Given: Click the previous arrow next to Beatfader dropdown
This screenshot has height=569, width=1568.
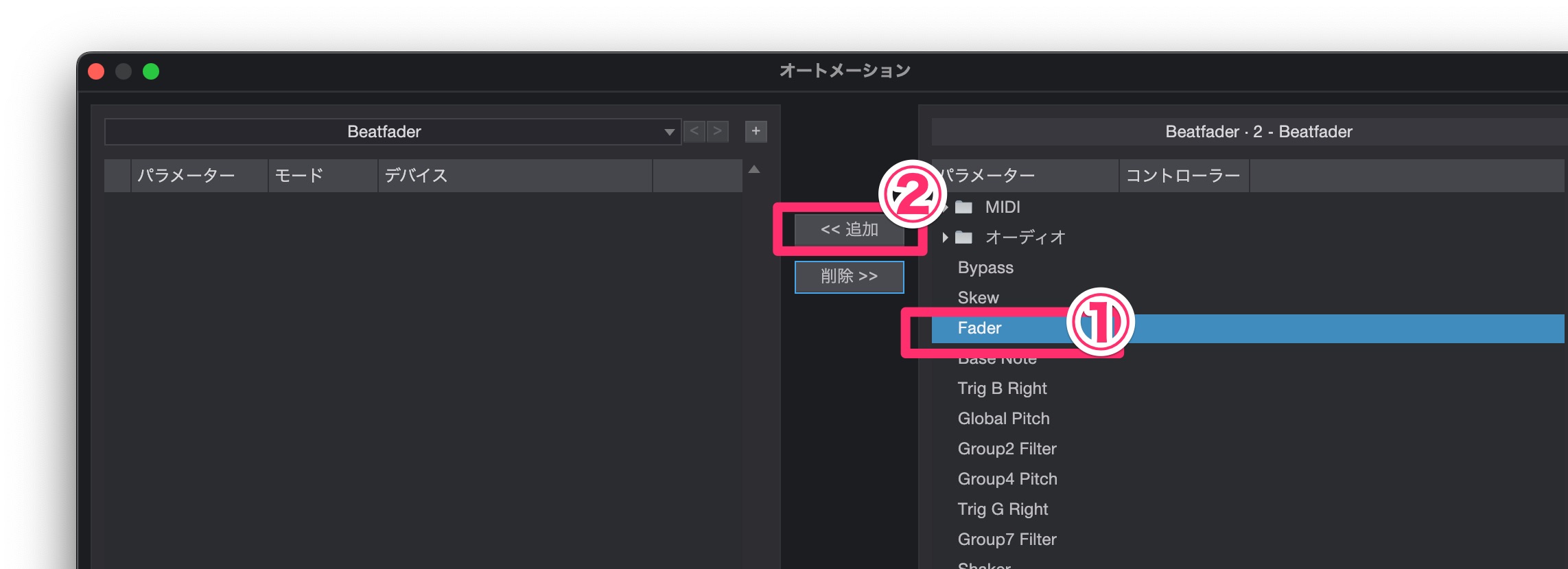Looking at the screenshot, I should tap(694, 131).
